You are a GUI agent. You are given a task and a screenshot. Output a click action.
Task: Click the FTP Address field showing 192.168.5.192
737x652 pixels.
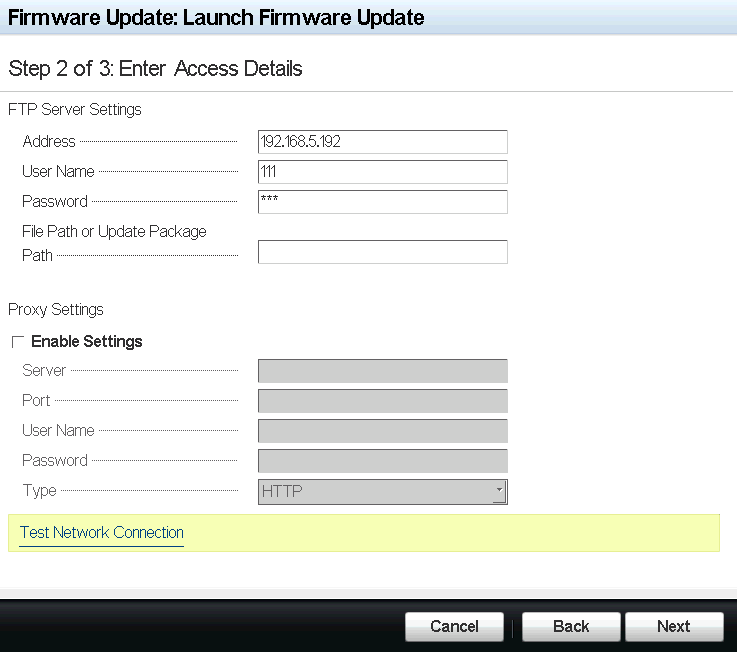[382, 142]
